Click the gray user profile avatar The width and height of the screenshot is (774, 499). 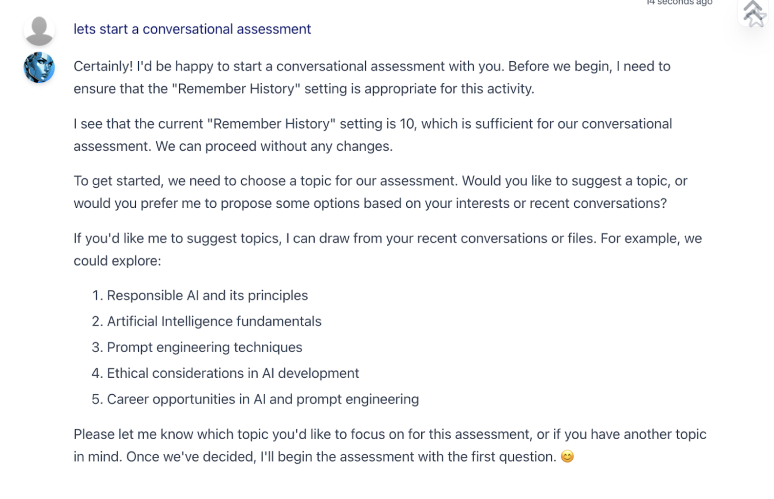39,31
